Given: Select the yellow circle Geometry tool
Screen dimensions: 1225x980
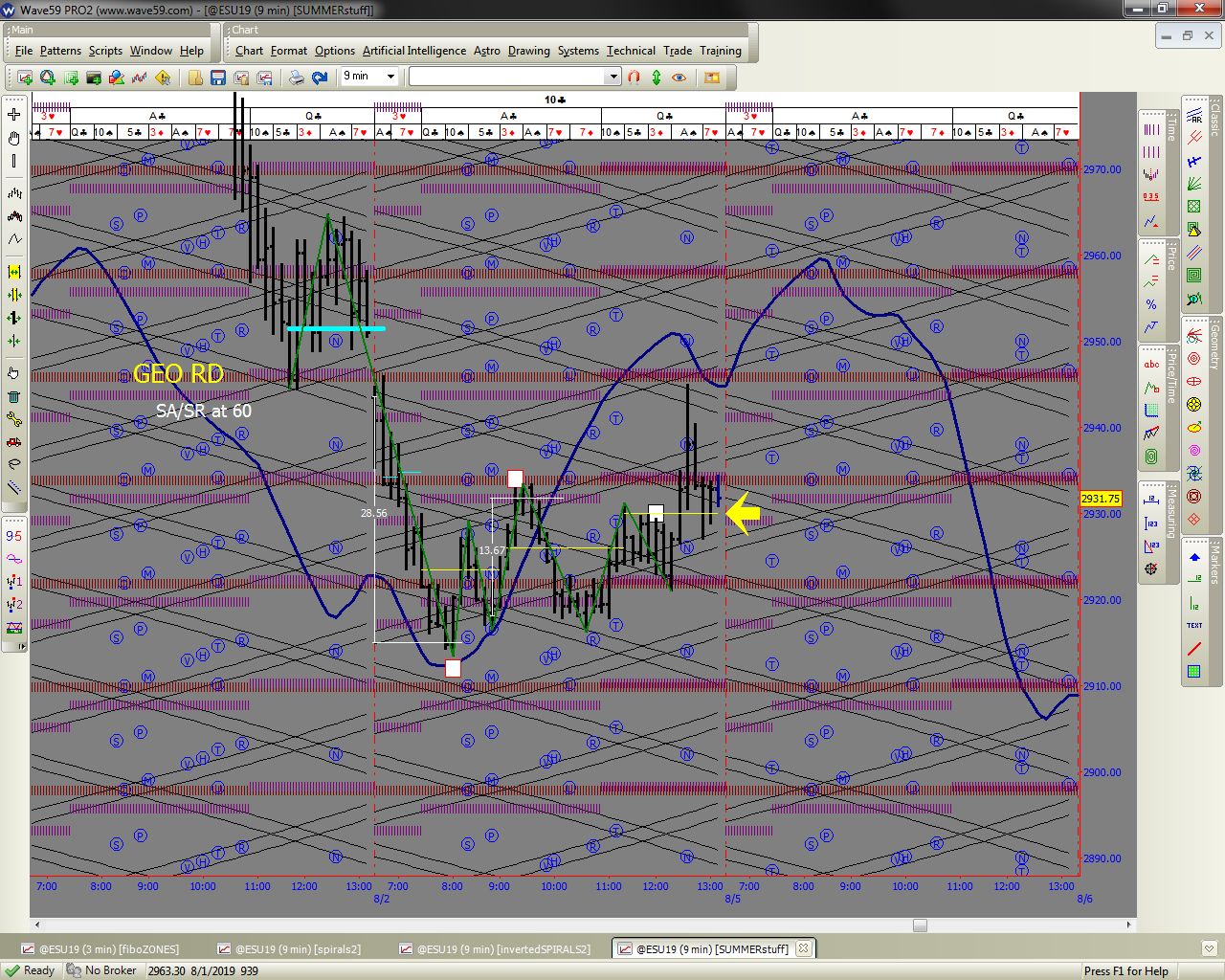Looking at the screenshot, I should pyautogui.click(x=1194, y=404).
